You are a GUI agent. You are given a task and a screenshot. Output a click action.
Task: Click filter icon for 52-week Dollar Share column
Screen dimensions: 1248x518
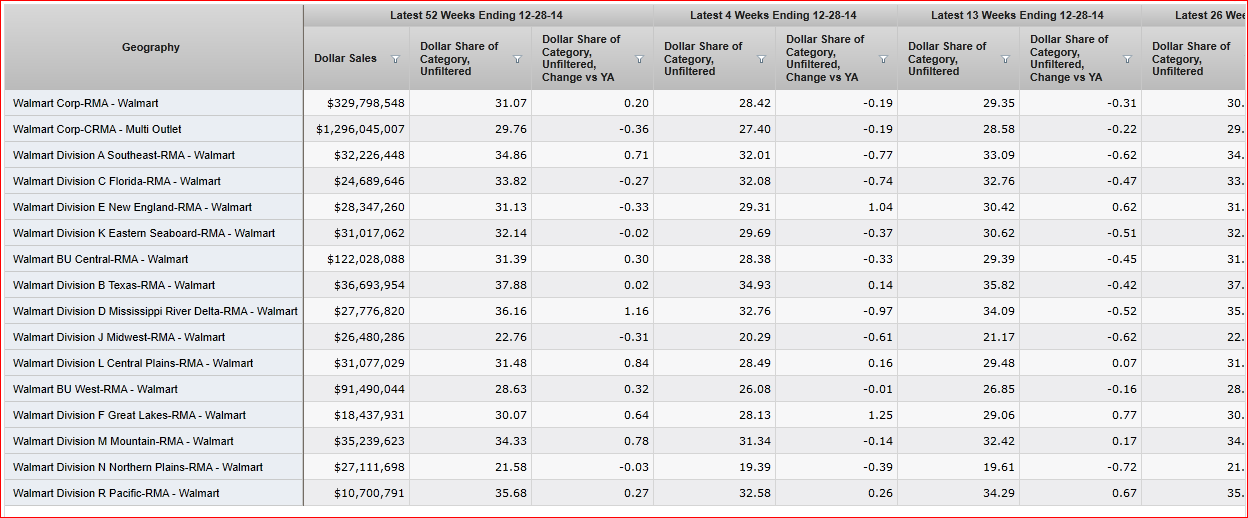pyautogui.click(x=517, y=59)
